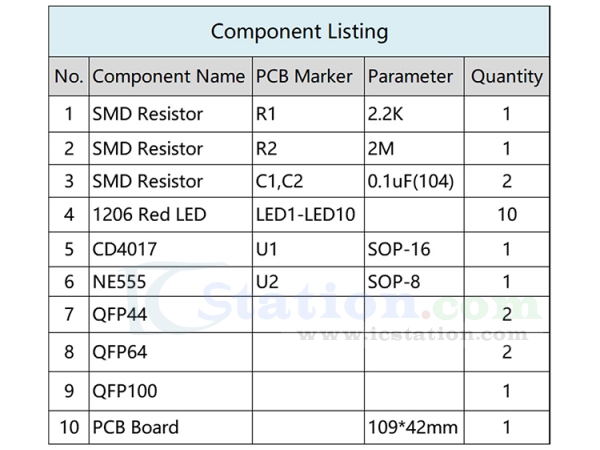Image resolution: width=600 pixels, height=450 pixels.
Task: Select the QFP44 component cell
Action: point(119,316)
